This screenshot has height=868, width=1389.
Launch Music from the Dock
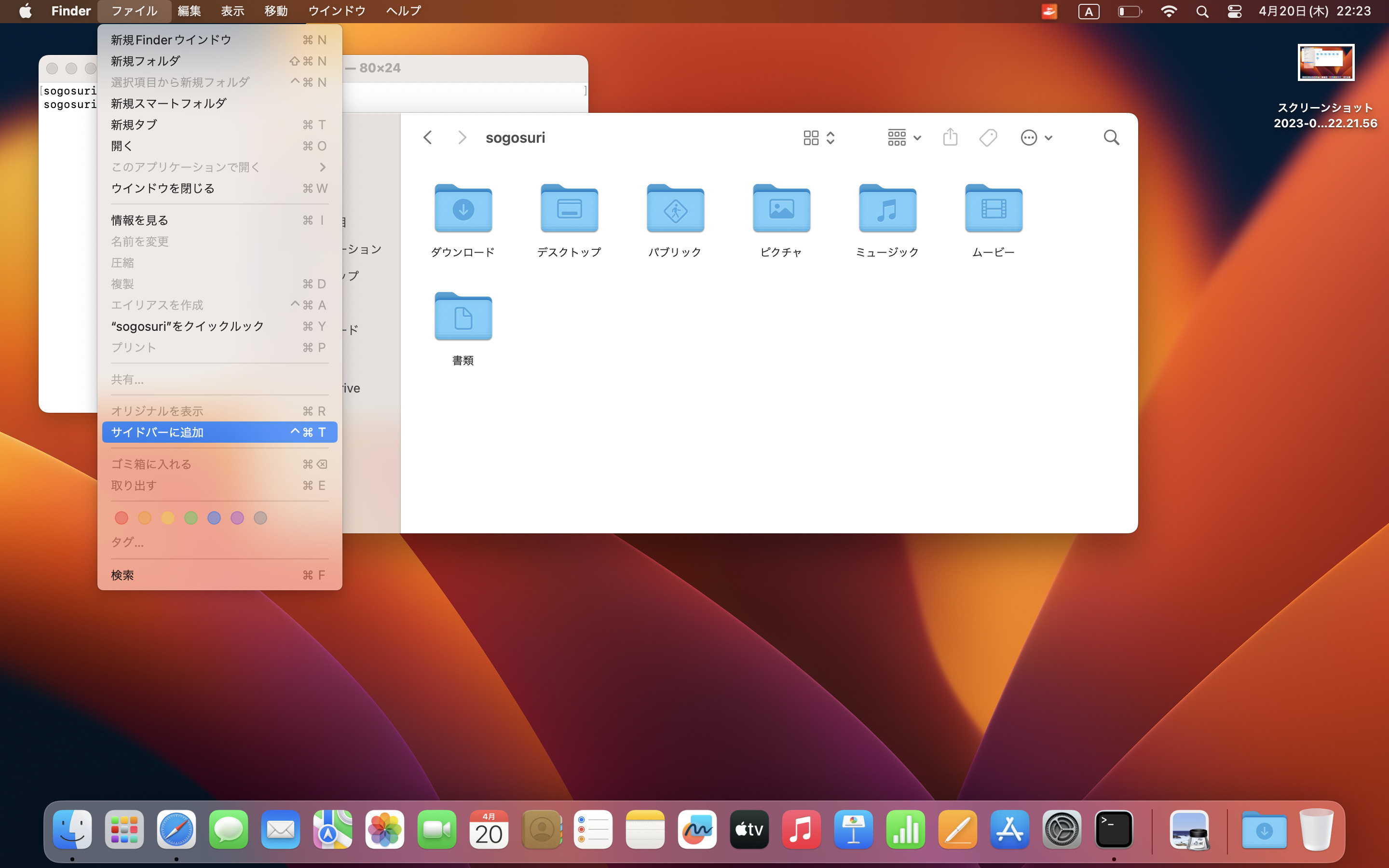[801, 829]
